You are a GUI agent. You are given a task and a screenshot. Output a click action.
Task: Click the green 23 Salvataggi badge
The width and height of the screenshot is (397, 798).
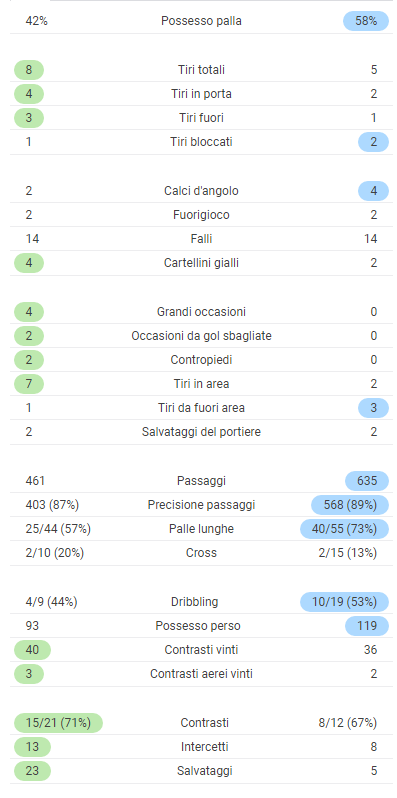click(33, 771)
